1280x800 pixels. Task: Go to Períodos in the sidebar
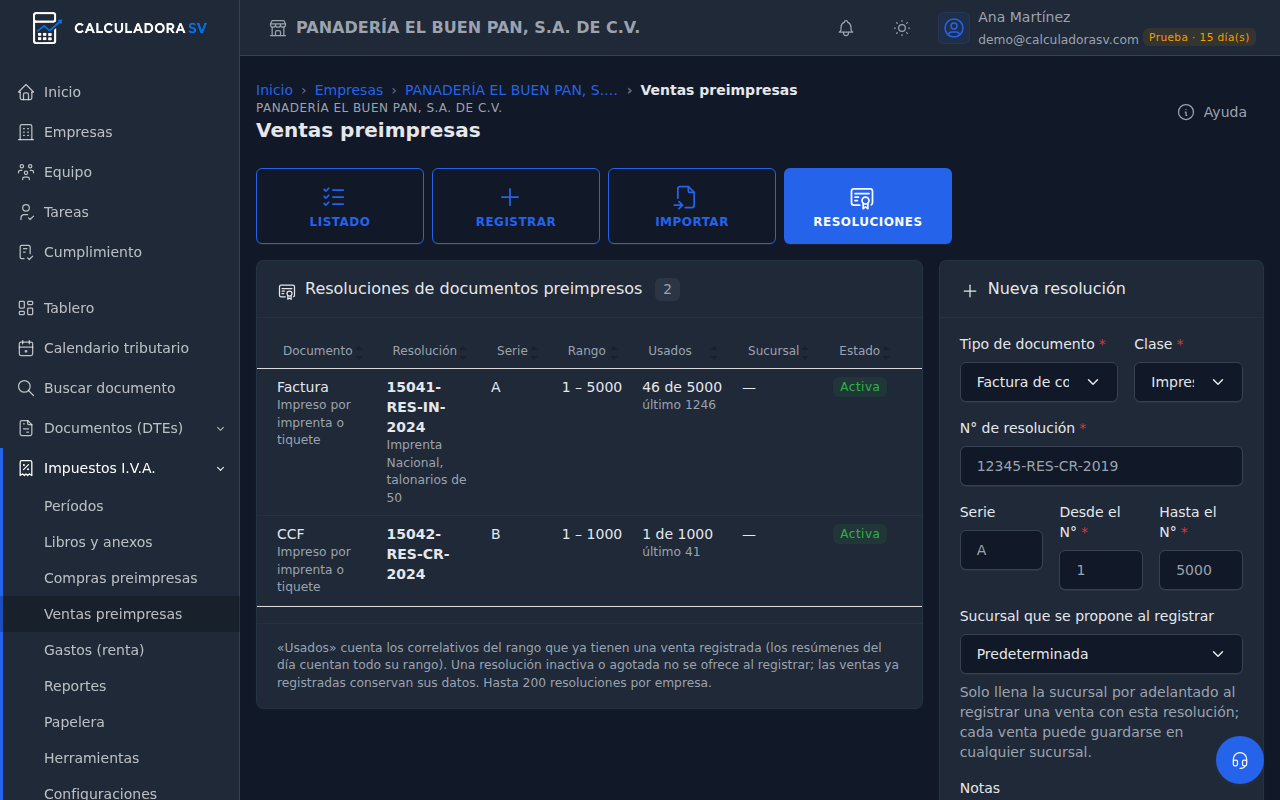pos(74,506)
